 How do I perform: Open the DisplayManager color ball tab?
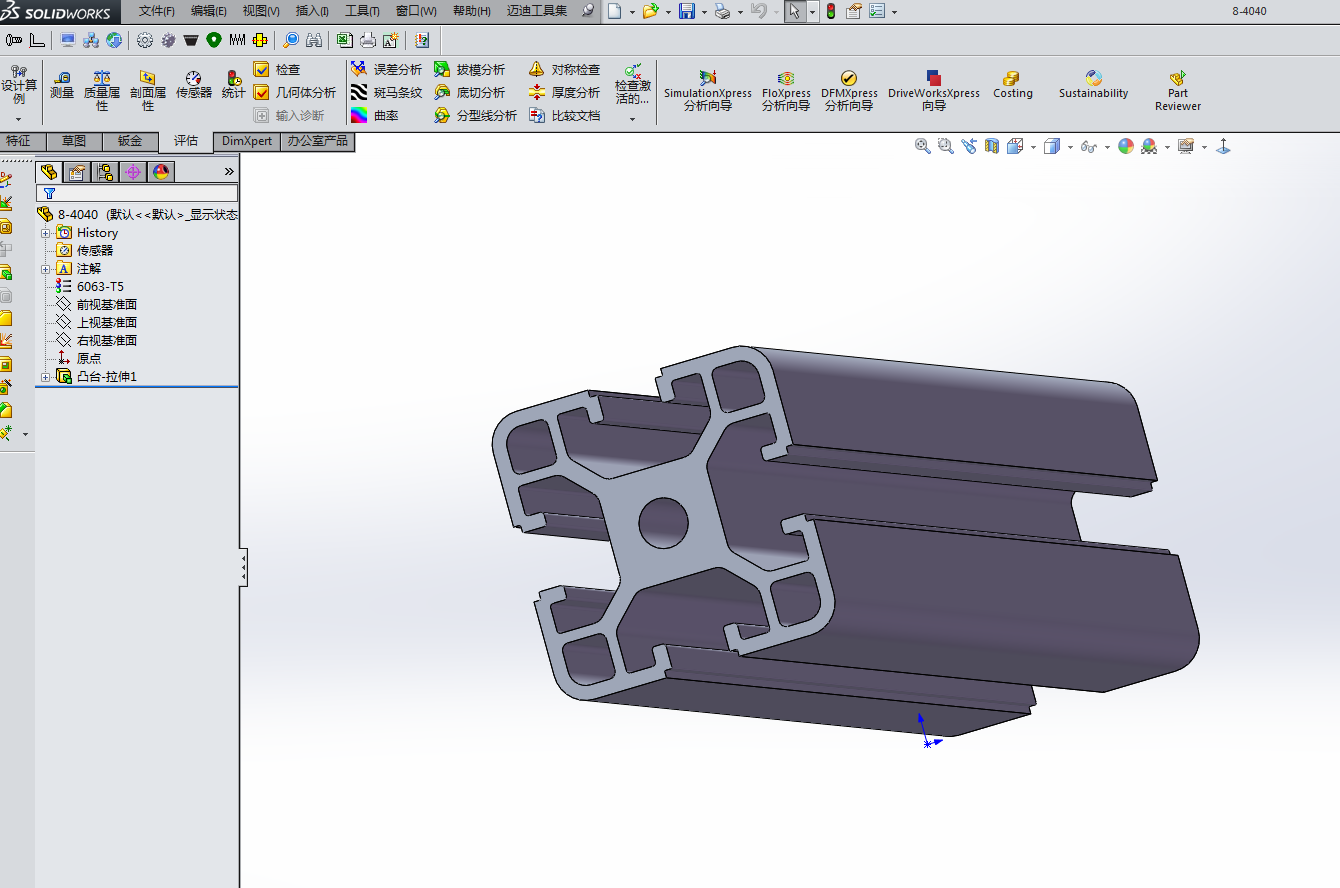161,172
